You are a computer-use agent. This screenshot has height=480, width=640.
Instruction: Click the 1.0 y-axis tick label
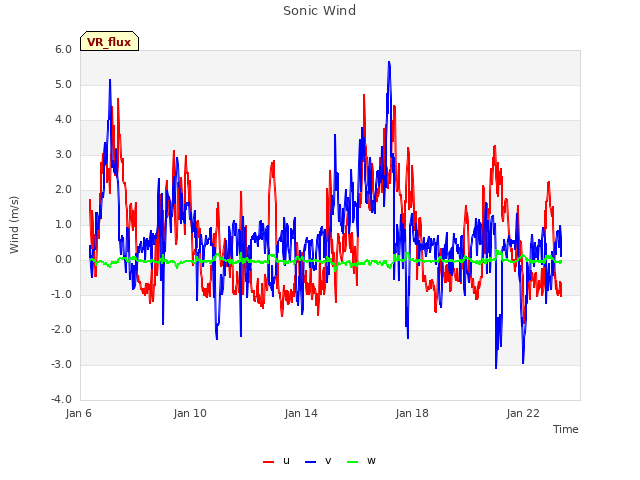(63, 224)
